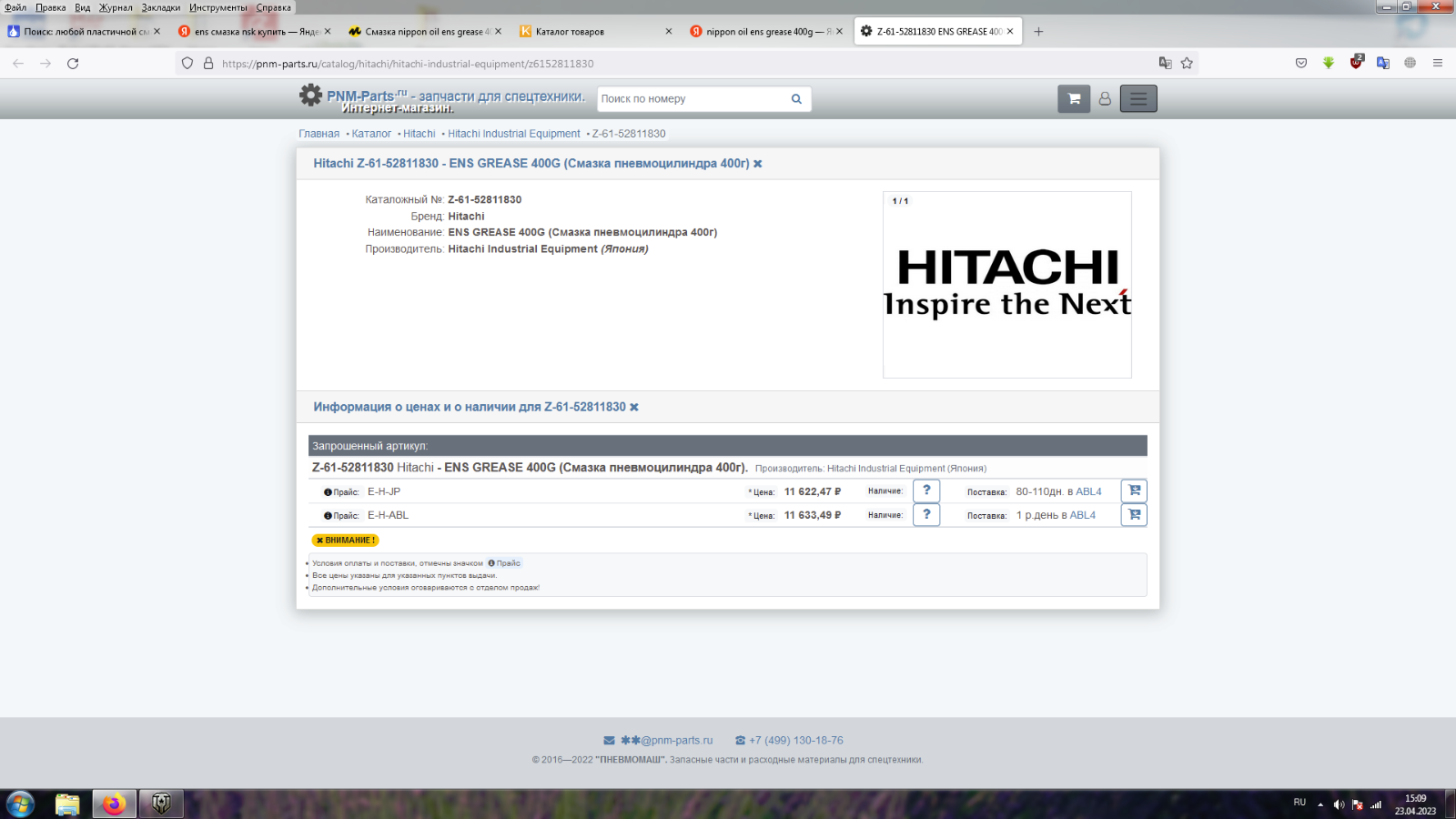The width and height of the screenshot is (1456, 819).
Task: Open tracking protection shield icon
Action: pyautogui.click(x=187, y=64)
